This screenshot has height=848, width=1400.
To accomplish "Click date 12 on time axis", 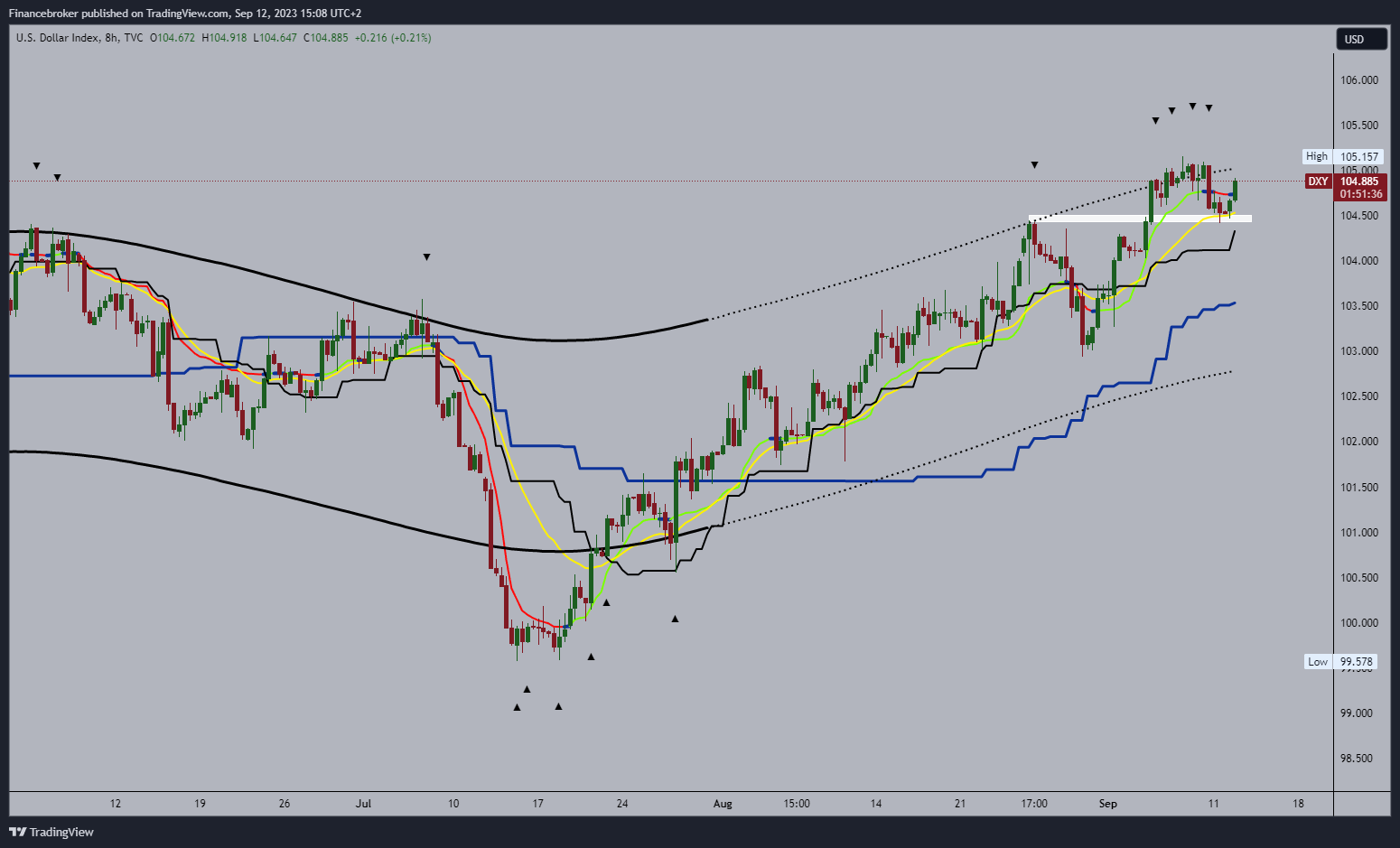I will tap(116, 804).
